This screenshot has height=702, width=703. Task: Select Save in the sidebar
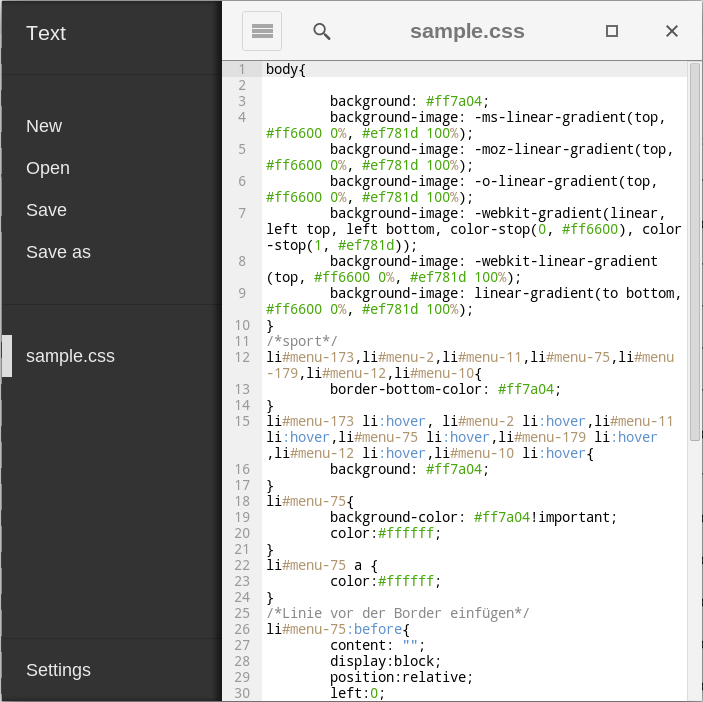(x=46, y=210)
